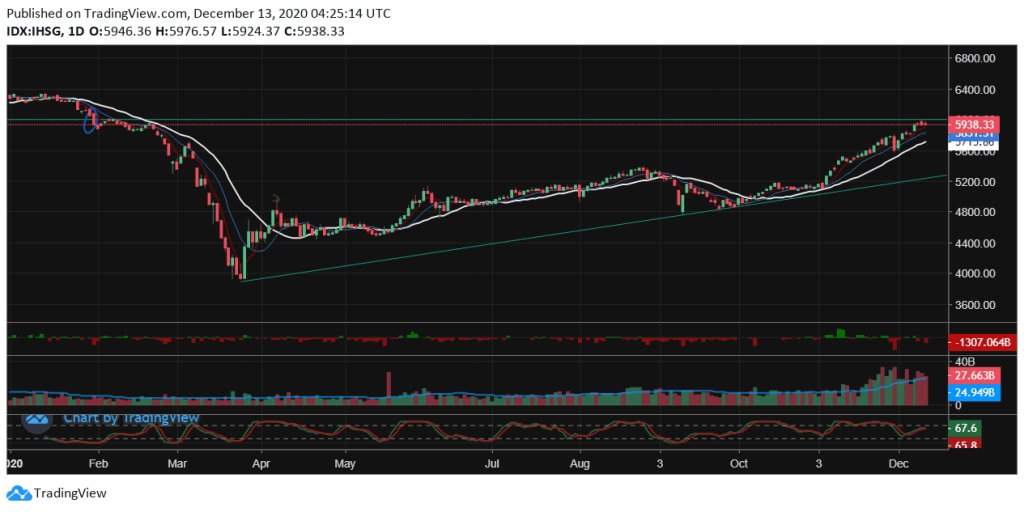Click the 3600.00 level on price axis

(973, 305)
